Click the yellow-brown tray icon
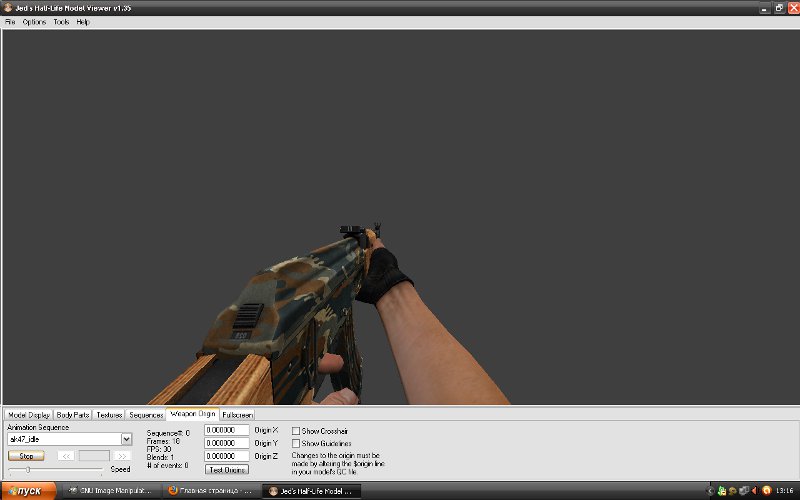 733,491
